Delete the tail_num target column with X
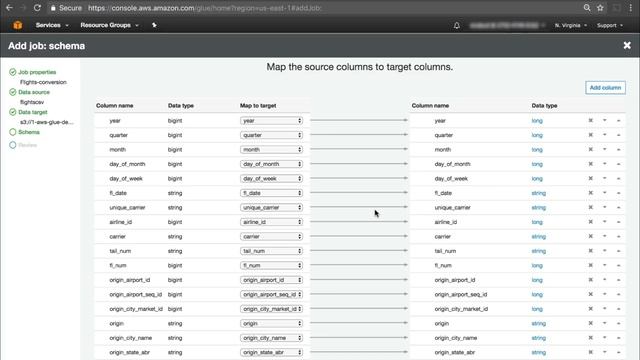This screenshot has width=640, height=360. 590,251
